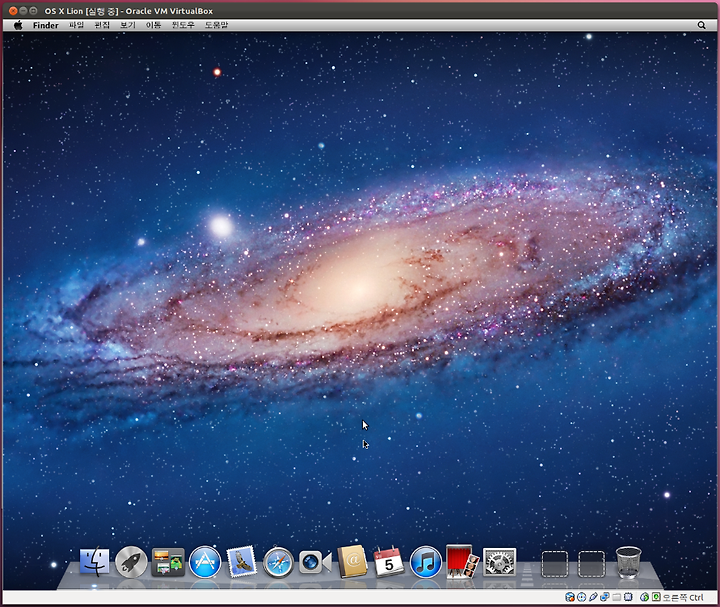Open the 편집 menu

[102, 25]
